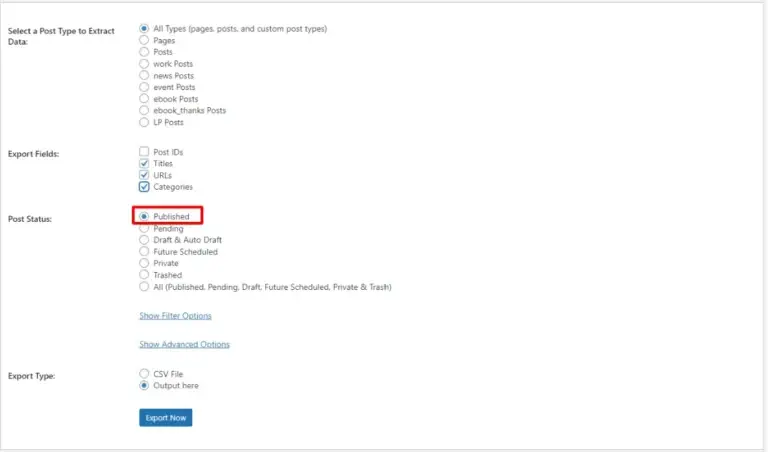The width and height of the screenshot is (768, 452).
Task: Uncheck the Titles export field
Action: (x=144, y=163)
